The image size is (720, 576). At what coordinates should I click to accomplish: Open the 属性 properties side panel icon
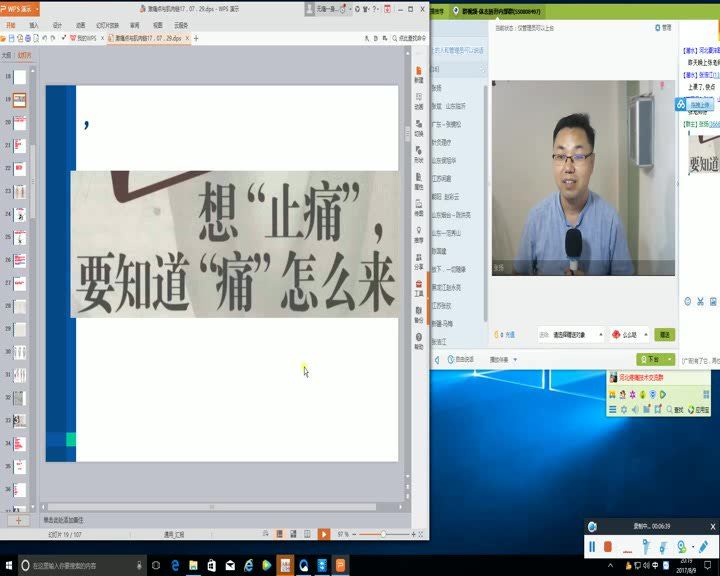(419, 181)
